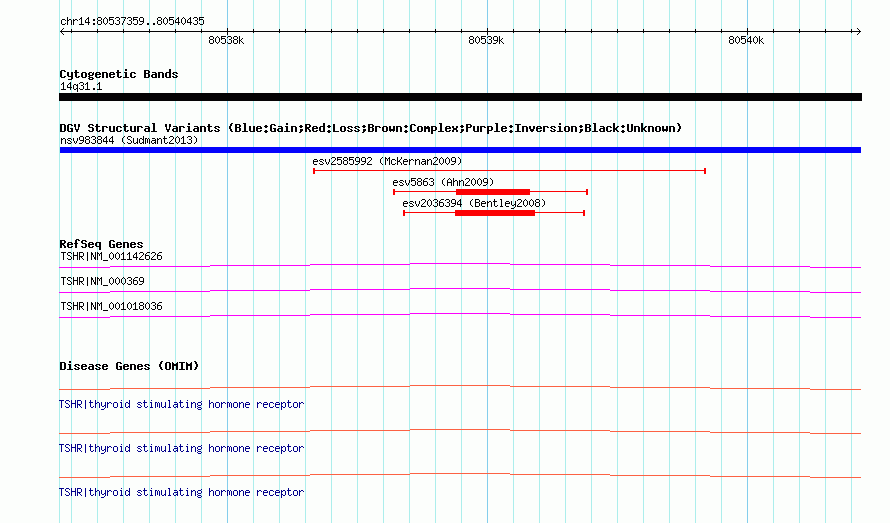Viewport: 890px width, 523px height.
Task: Select the thick red esv5863 variant block
Action: [x=493, y=192]
